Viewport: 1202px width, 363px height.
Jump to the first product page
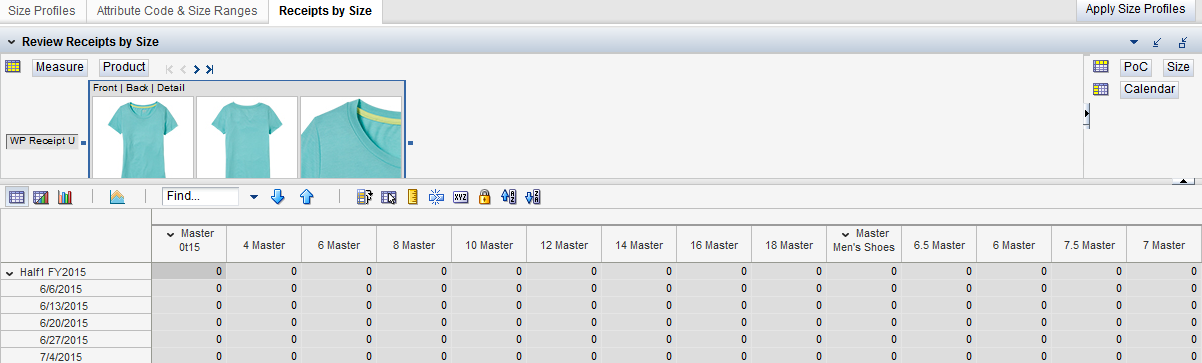pyautogui.click(x=170, y=69)
